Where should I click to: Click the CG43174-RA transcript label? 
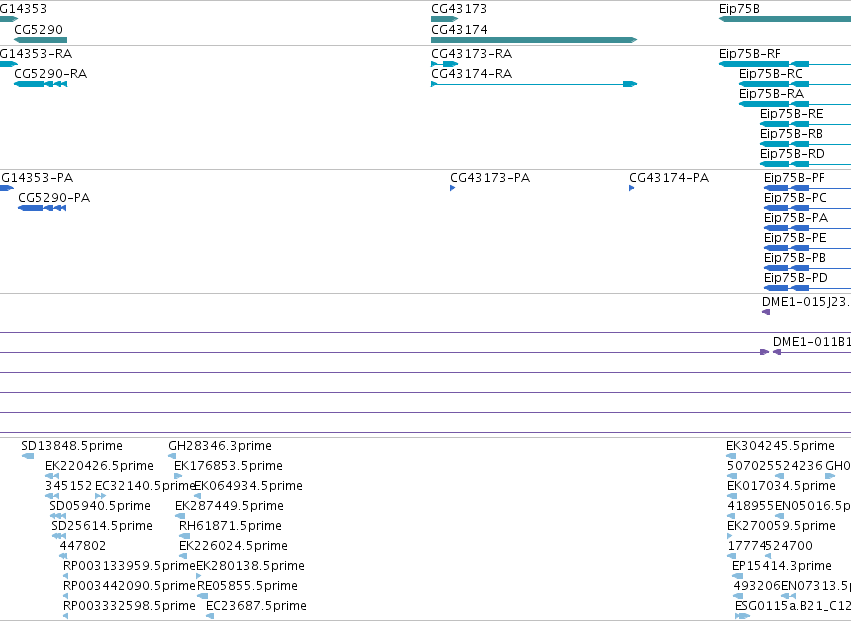(x=472, y=73)
